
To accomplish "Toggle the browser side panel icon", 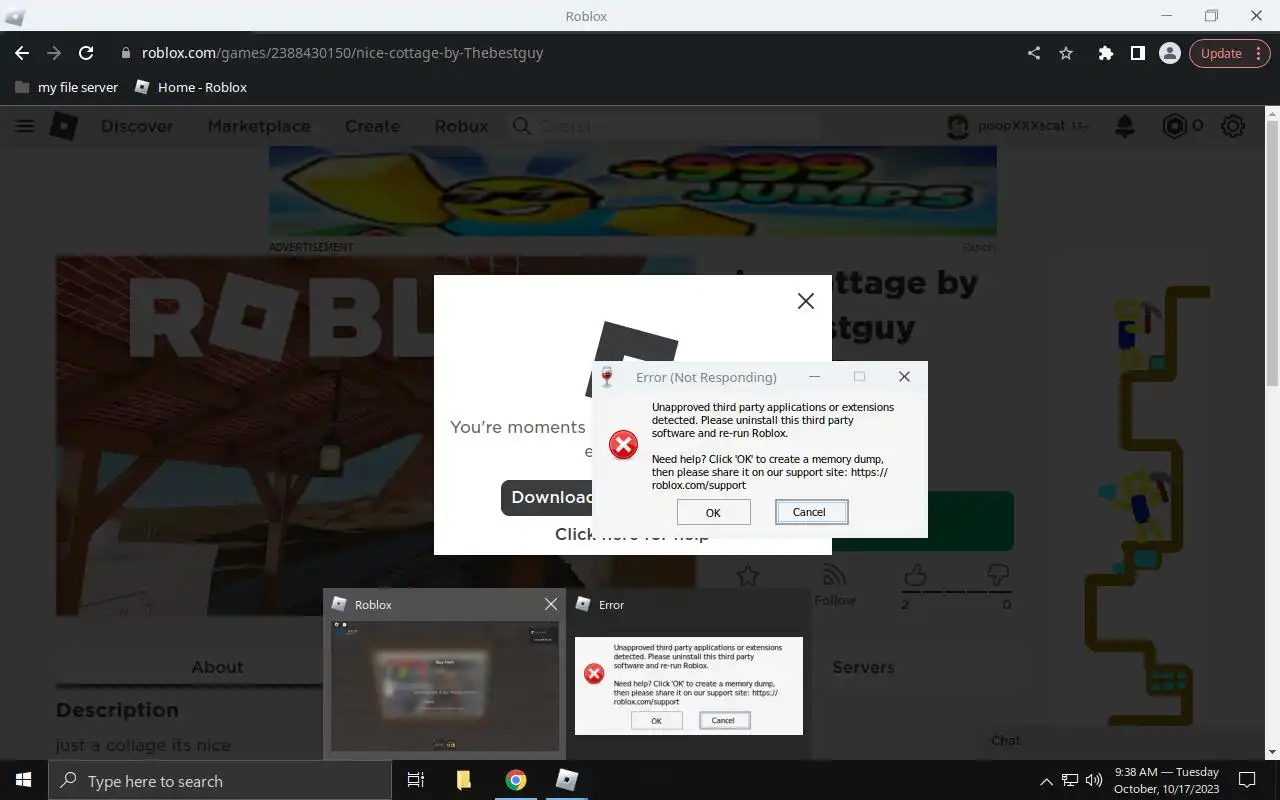I will [1137, 53].
